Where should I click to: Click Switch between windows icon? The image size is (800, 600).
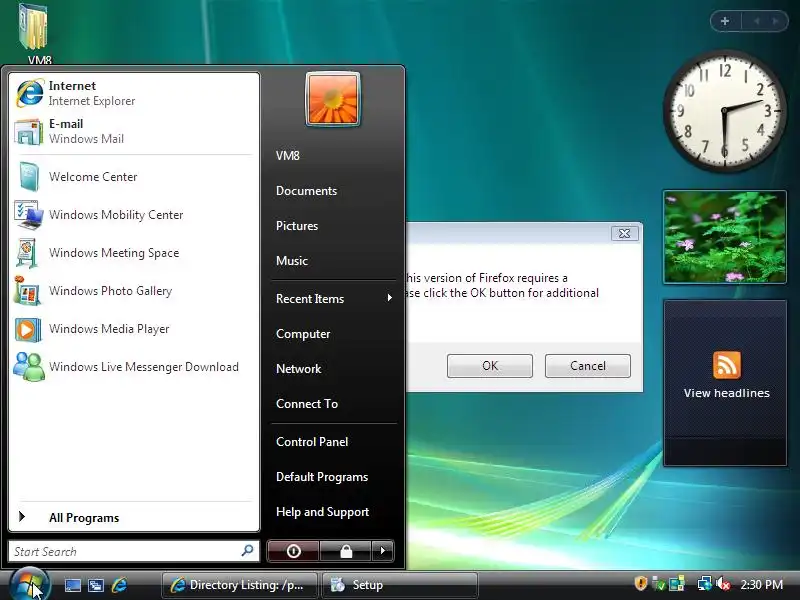tap(95, 585)
